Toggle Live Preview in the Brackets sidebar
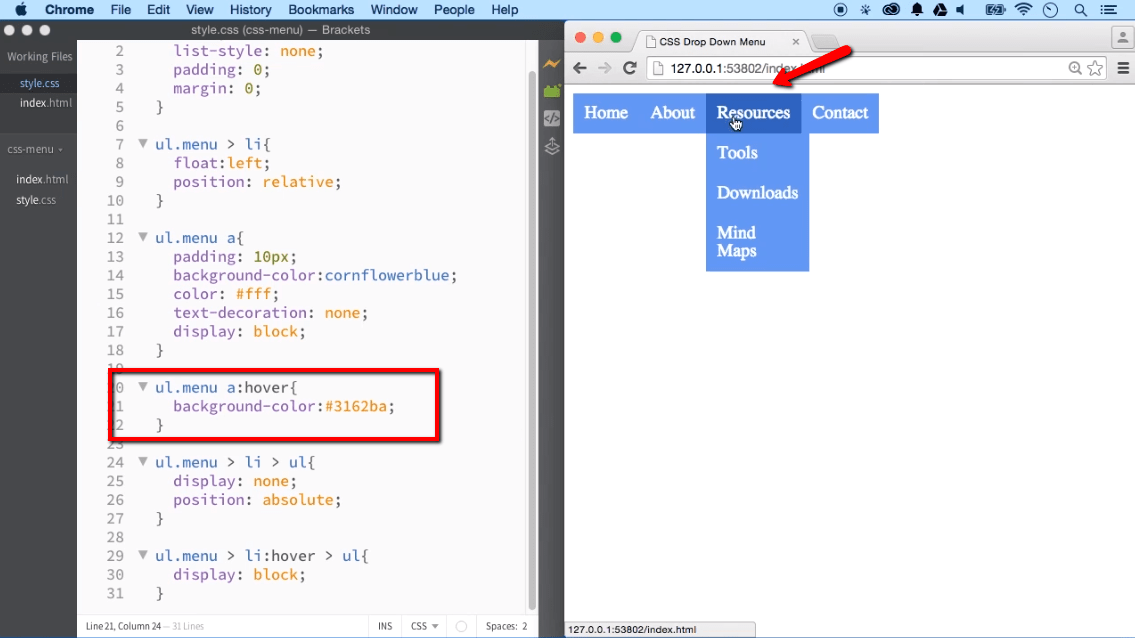The image size is (1135, 638). [551, 63]
